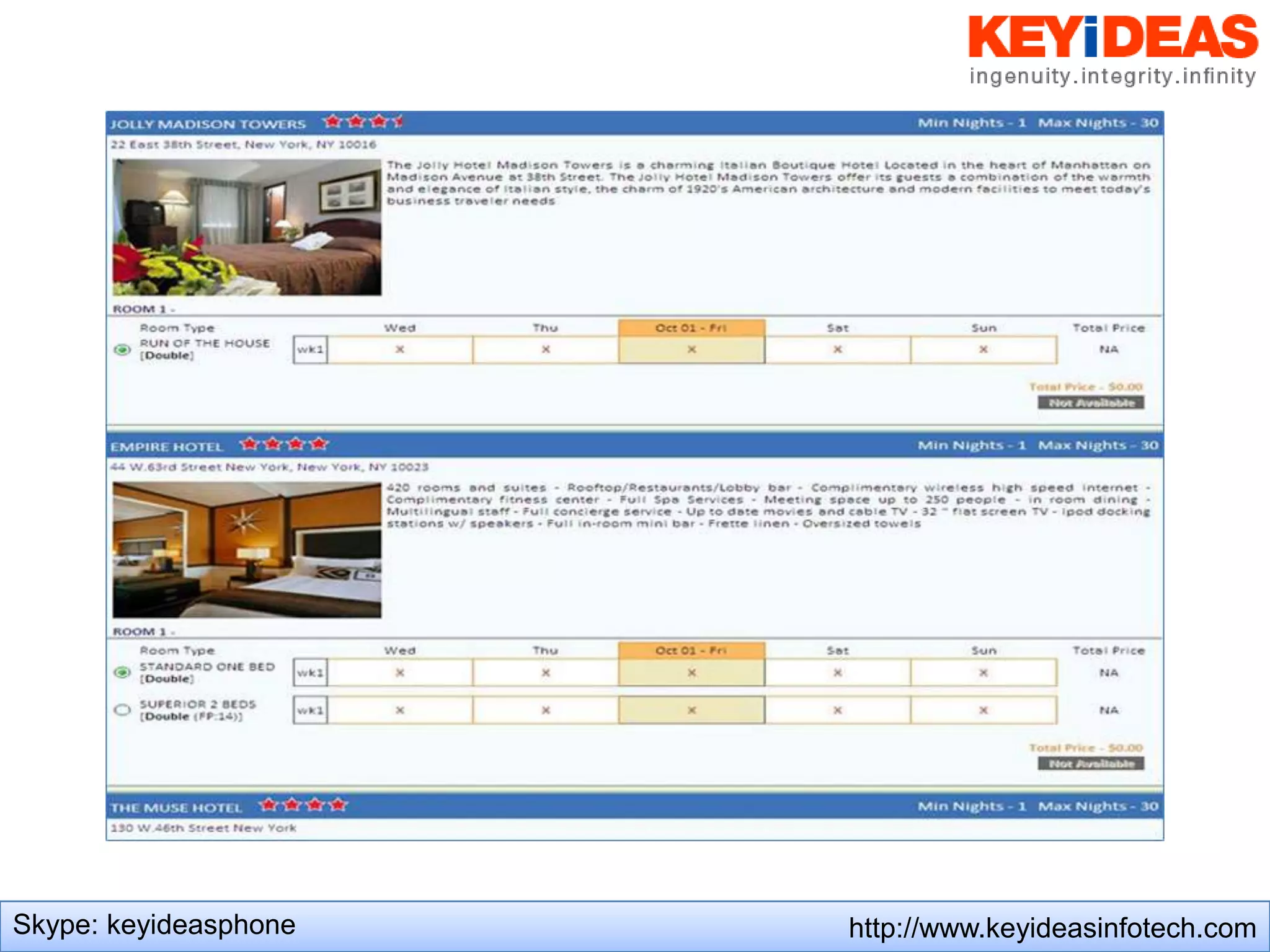Screen dimensions: 1270x952
Task: Click Thu availability X for SUPERIOR 2 BEDS
Action: [546, 710]
